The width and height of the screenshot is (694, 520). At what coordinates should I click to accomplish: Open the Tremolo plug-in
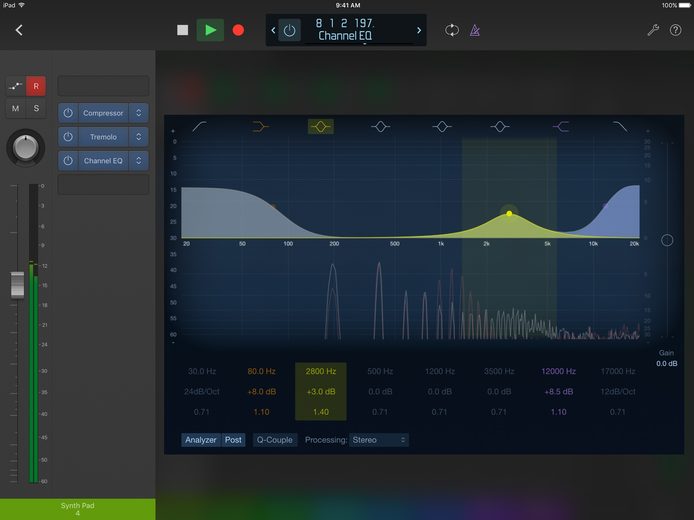103,137
